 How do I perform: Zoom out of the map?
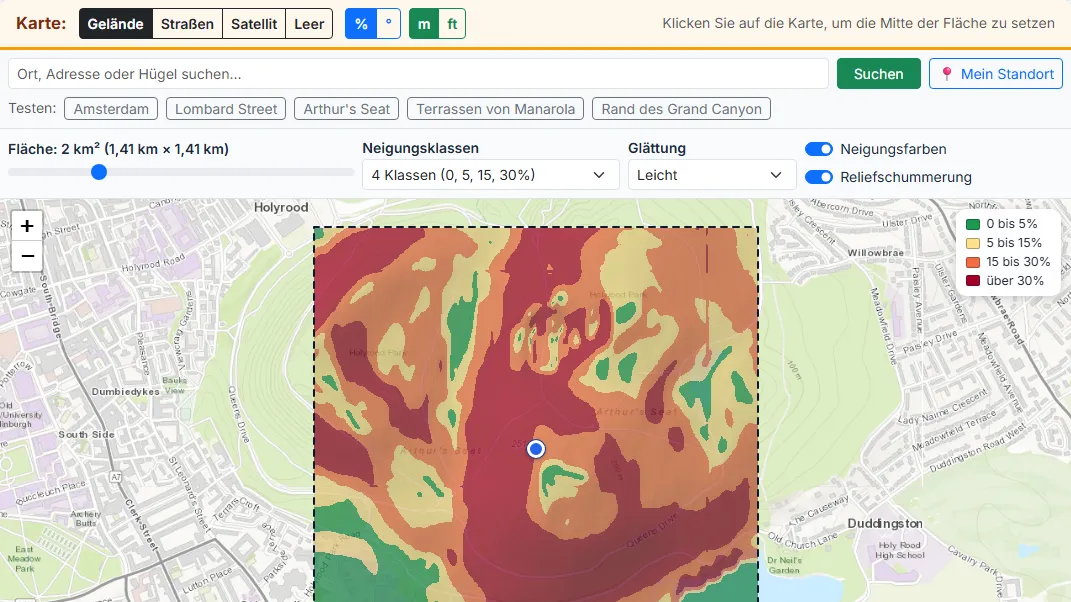pyautogui.click(x=27, y=256)
